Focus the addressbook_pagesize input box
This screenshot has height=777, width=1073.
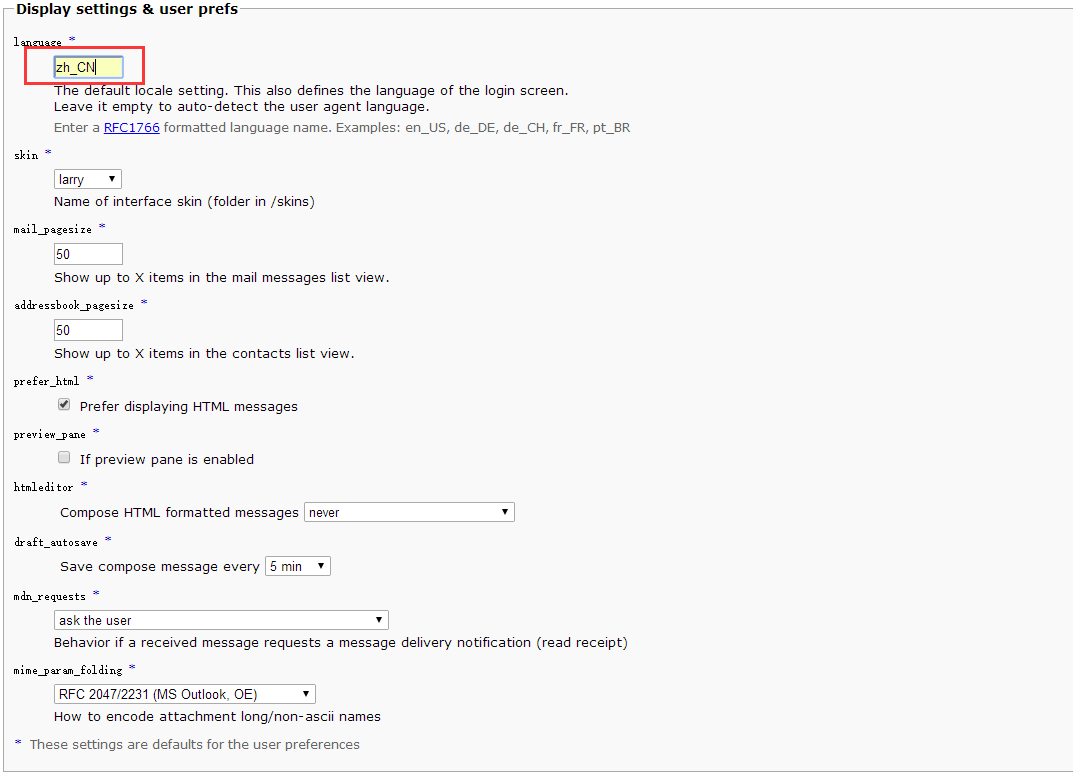click(x=88, y=330)
